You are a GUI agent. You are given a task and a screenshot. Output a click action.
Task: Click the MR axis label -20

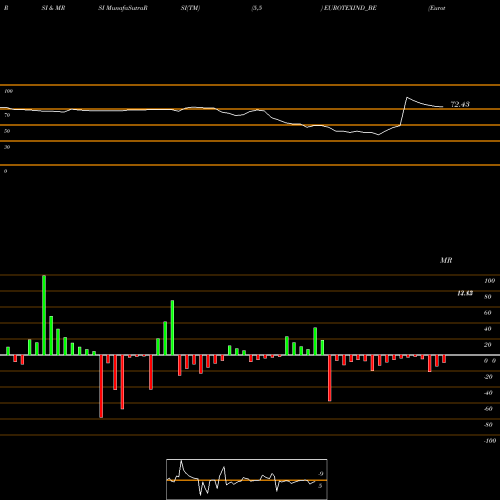click(x=488, y=377)
